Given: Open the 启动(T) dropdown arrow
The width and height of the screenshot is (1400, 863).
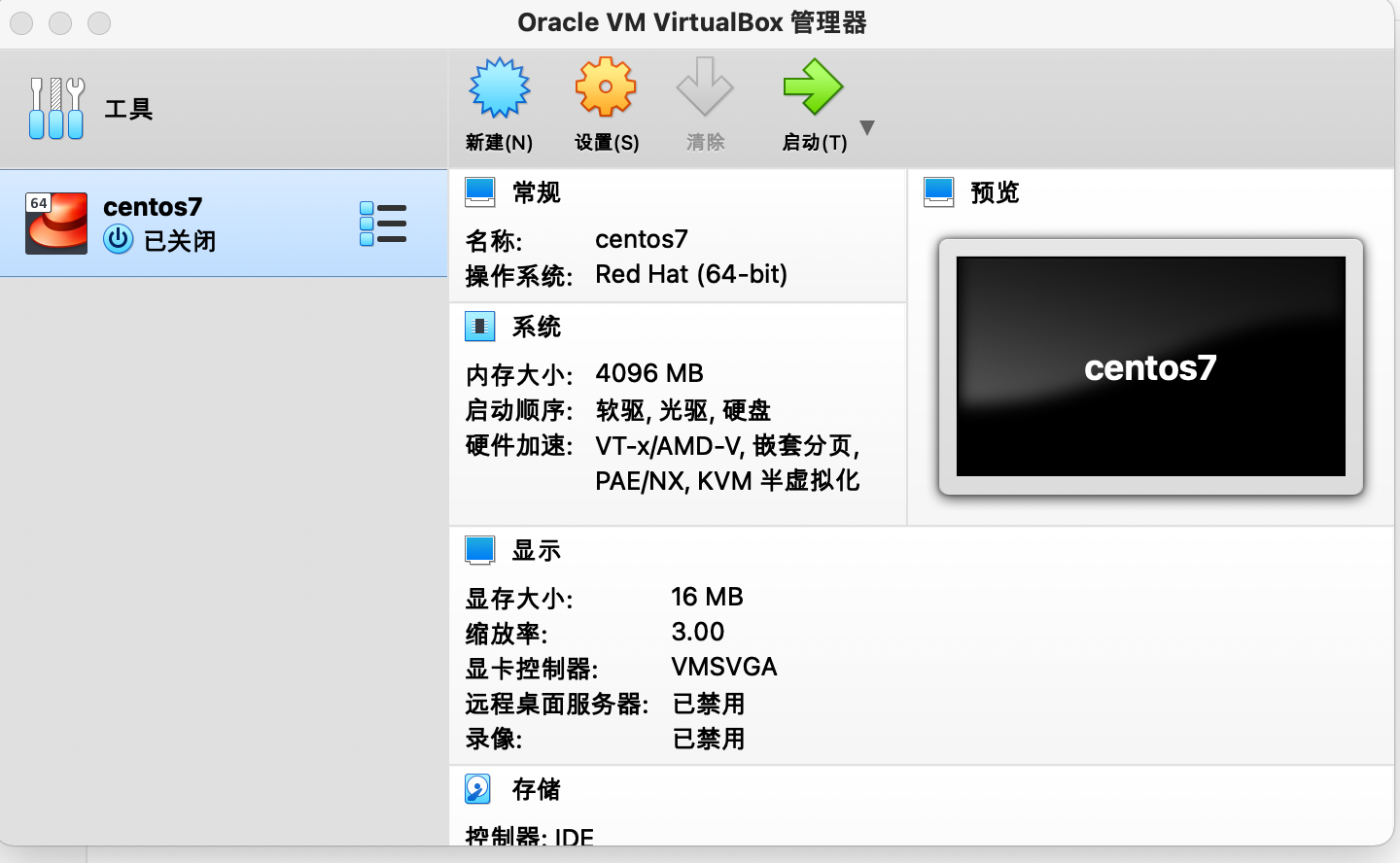Looking at the screenshot, I should pyautogui.click(x=866, y=126).
